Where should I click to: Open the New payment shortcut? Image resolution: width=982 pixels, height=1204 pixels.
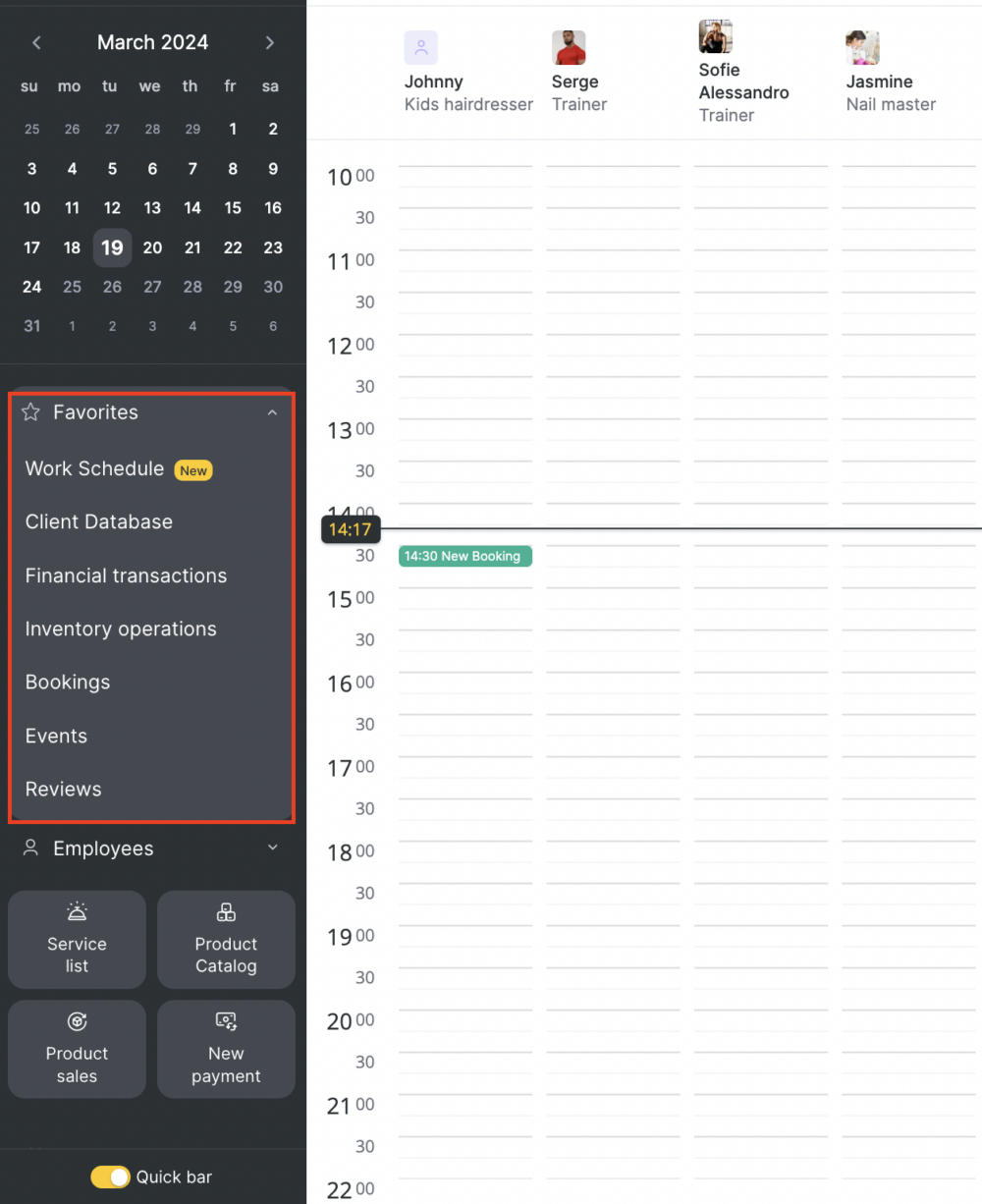[226, 1049]
